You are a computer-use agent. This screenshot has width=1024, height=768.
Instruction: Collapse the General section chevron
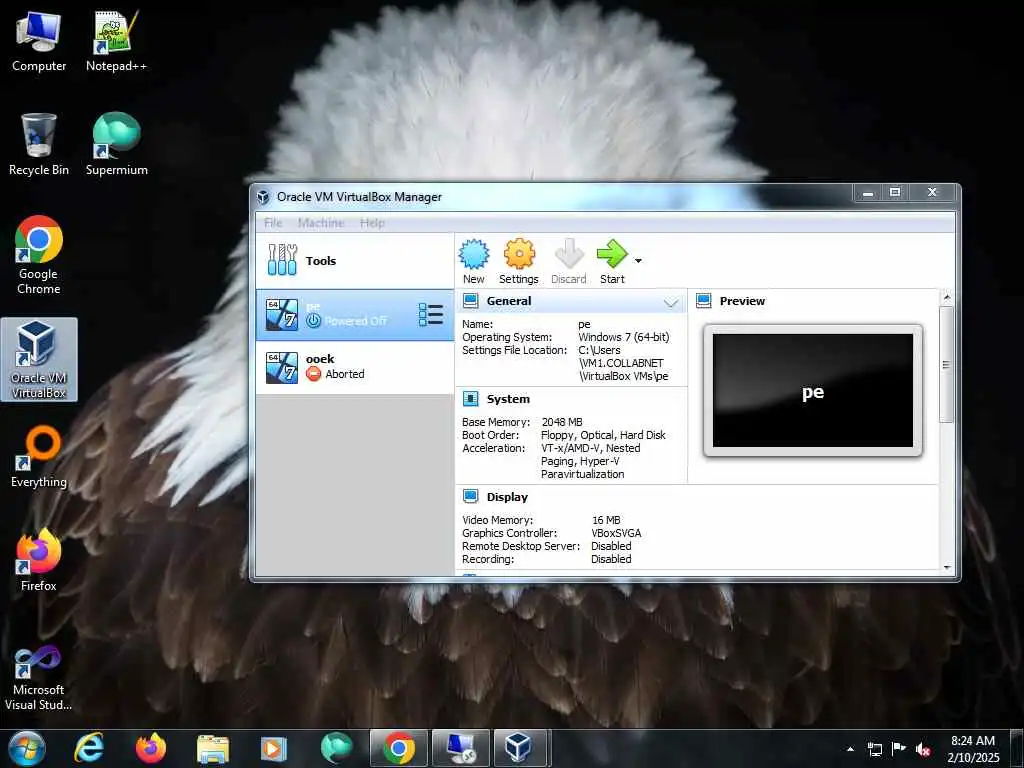tap(671, 302)
